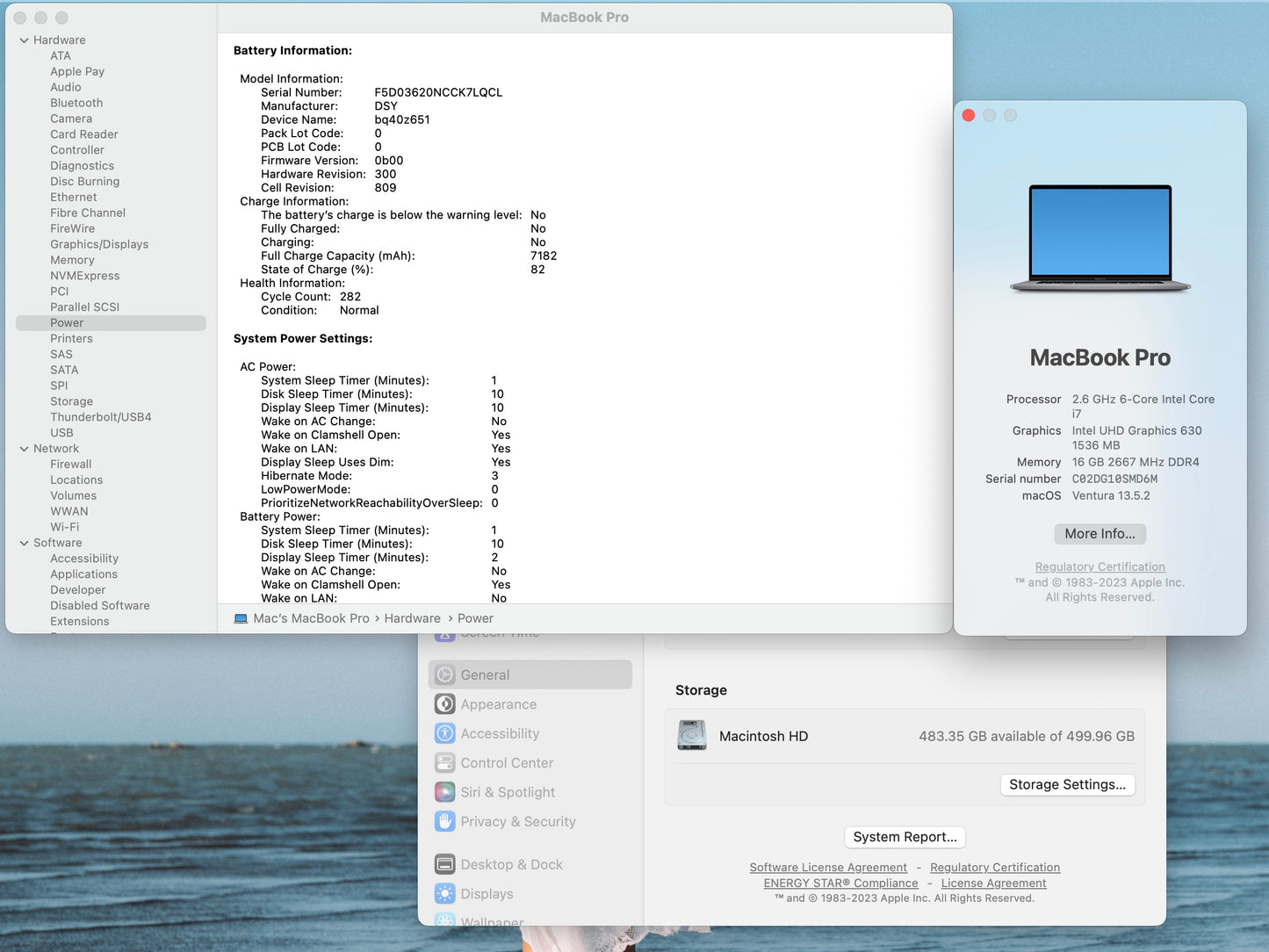The image size is (1269, 952).
Task: Click Hardware in the path bar
Action: 412,618
